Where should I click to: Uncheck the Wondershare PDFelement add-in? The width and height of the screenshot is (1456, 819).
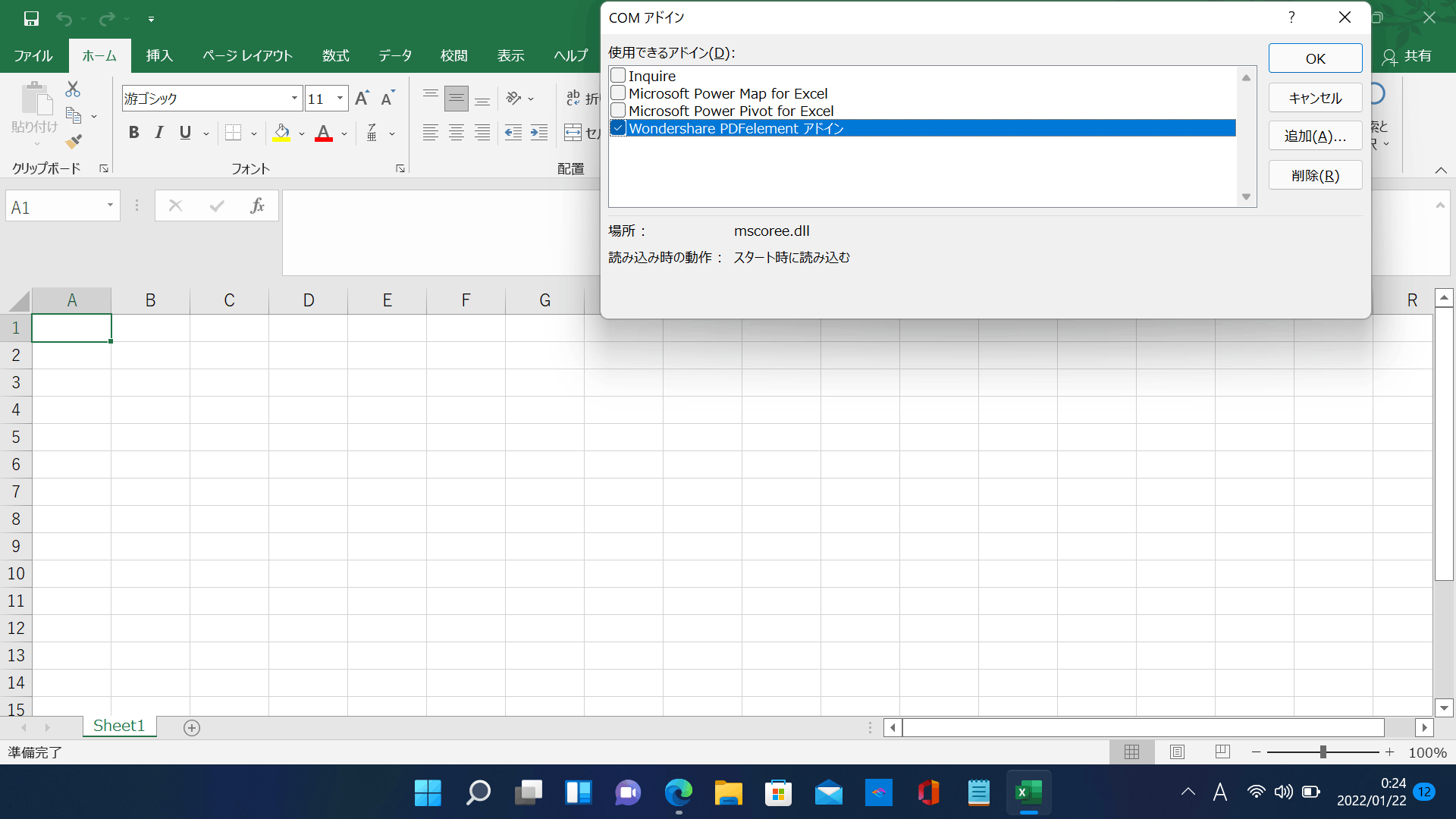(x=618, y=127)
